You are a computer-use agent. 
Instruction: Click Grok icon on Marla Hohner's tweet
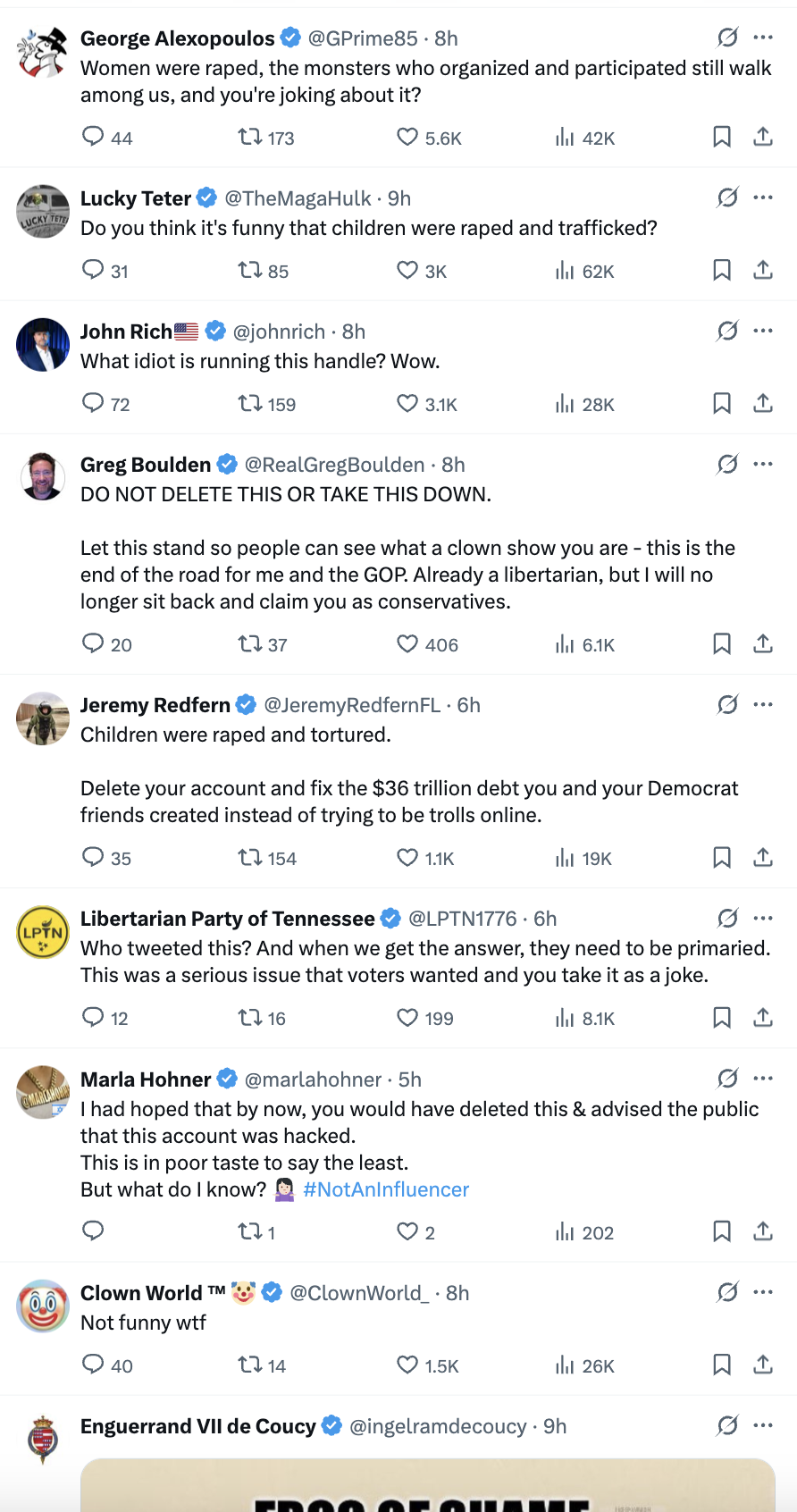(728, 1079)
